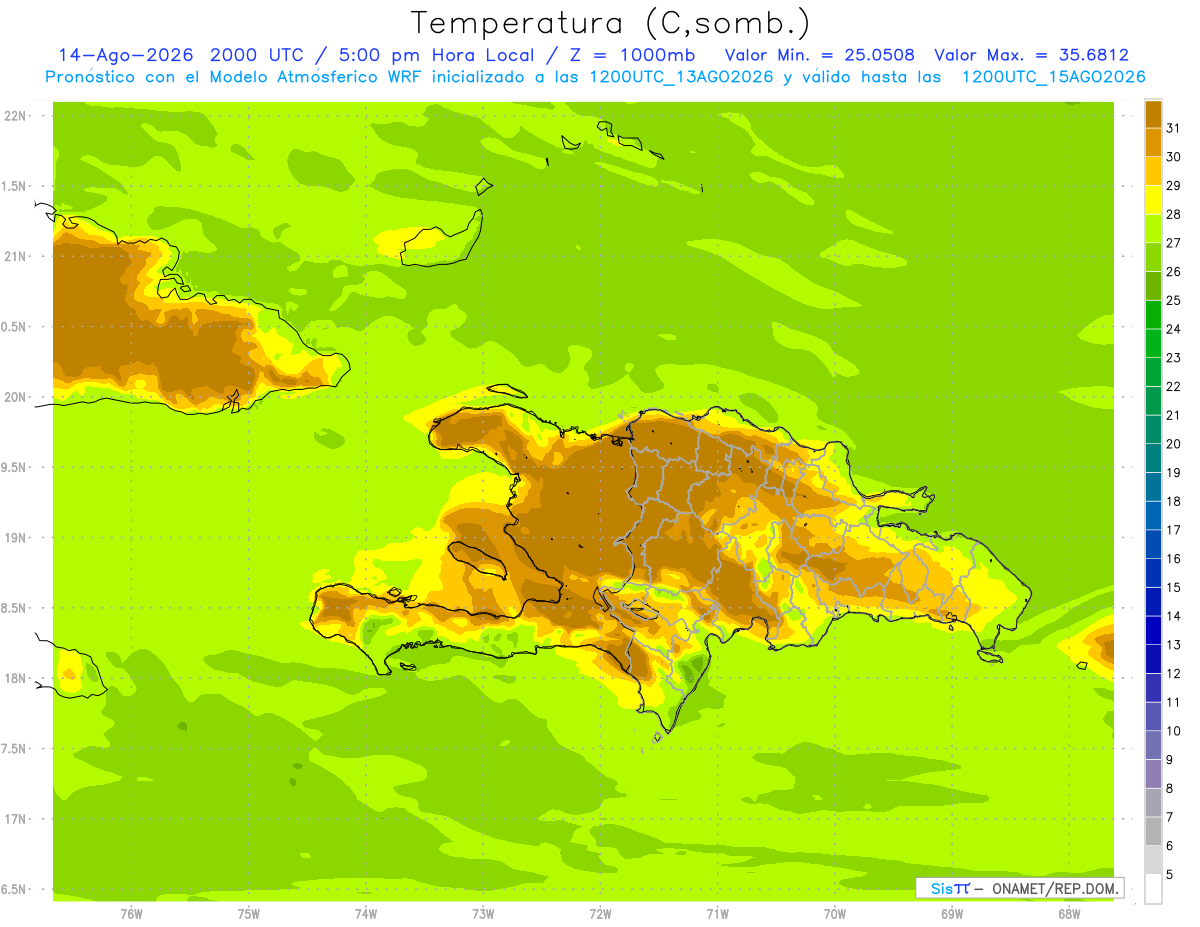Click the '73W' longitude label

pos(483,913)
